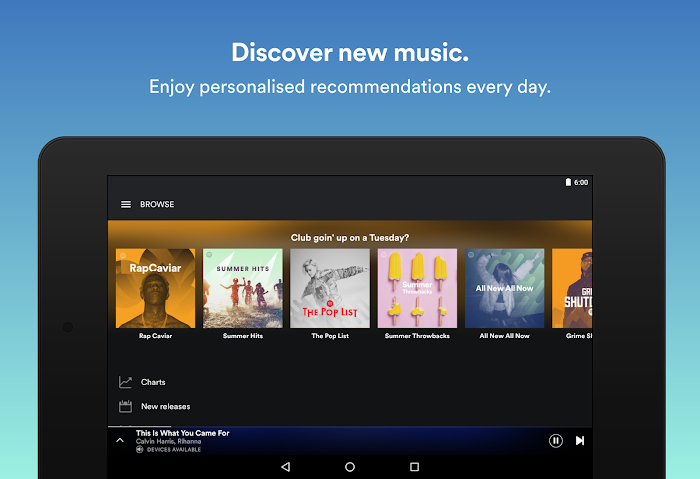
Task: Open the hamburger menu next to Browse
Action: [126, 204]
